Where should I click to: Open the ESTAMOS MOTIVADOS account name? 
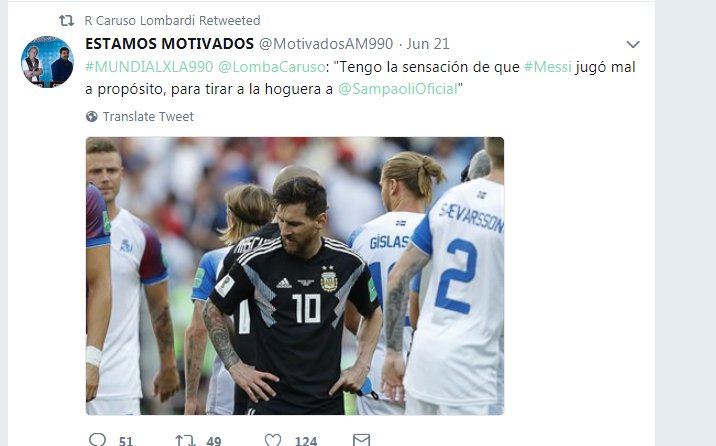pos(169,44)
